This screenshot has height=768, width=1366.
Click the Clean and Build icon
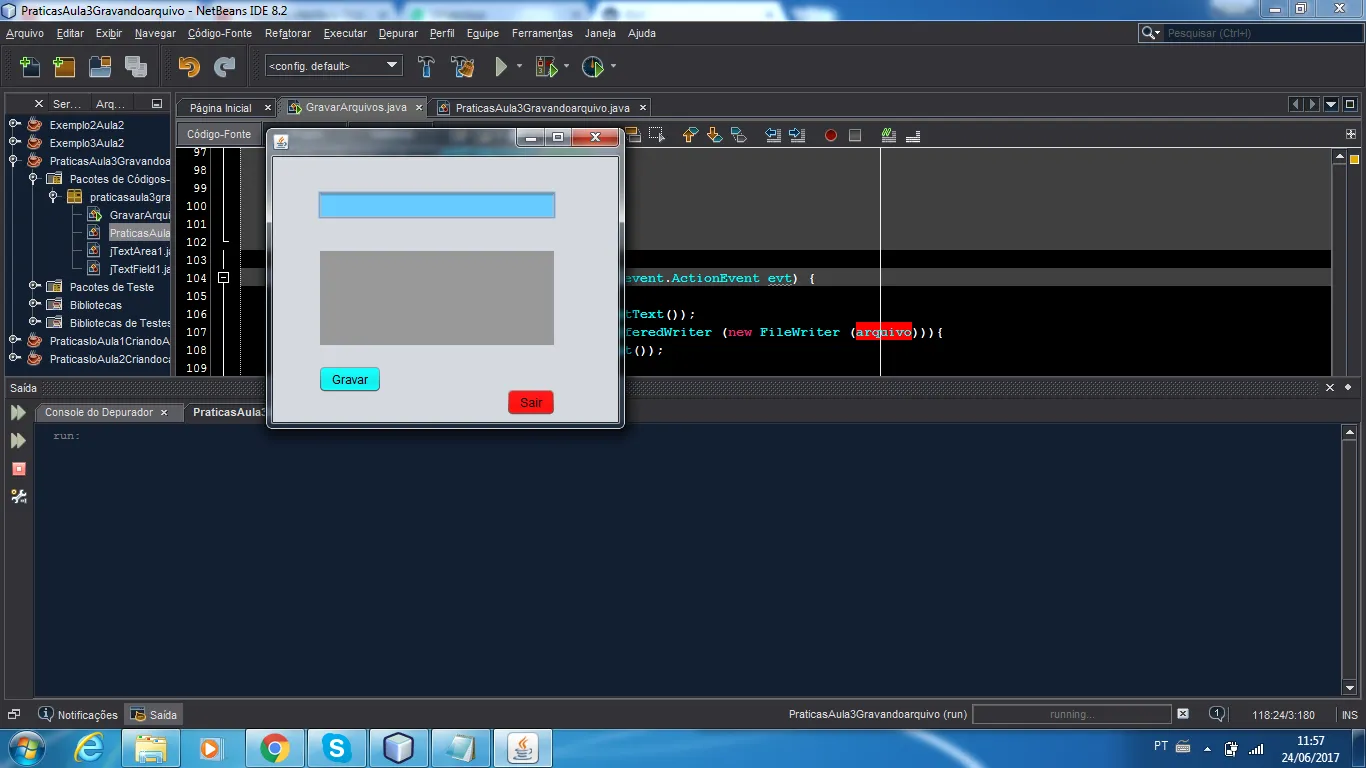(462, 67)
